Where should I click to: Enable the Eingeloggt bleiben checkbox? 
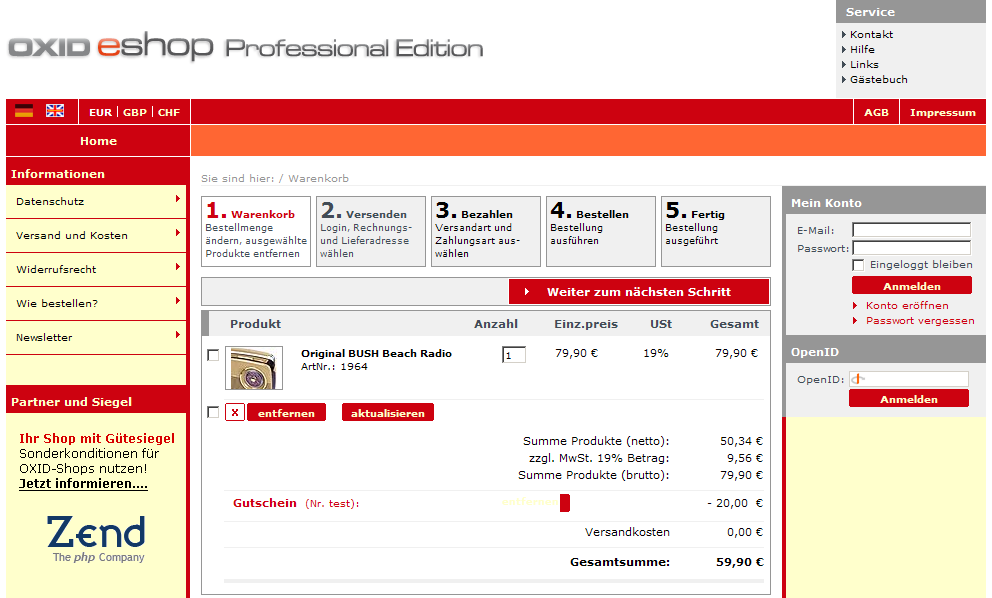coord(858,265)
